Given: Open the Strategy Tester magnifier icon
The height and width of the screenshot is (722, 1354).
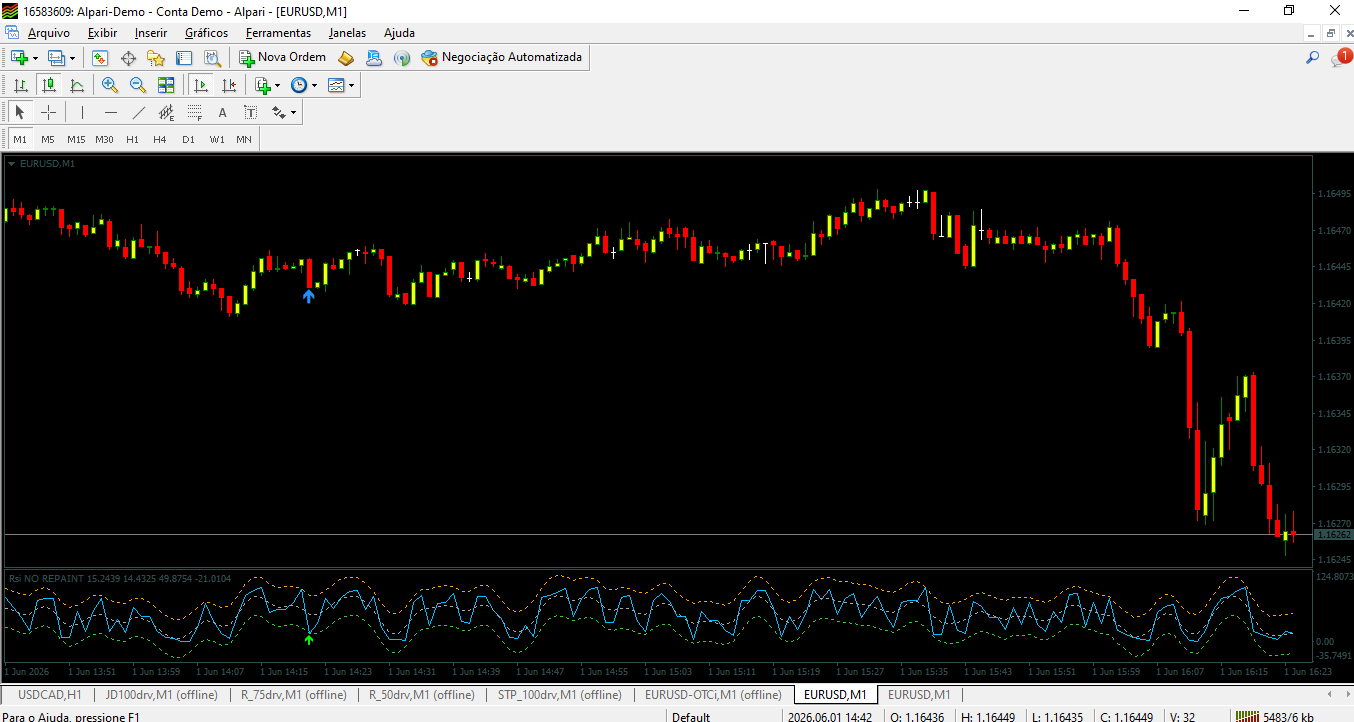Looking at the screenshot, I should pos(212,58).
